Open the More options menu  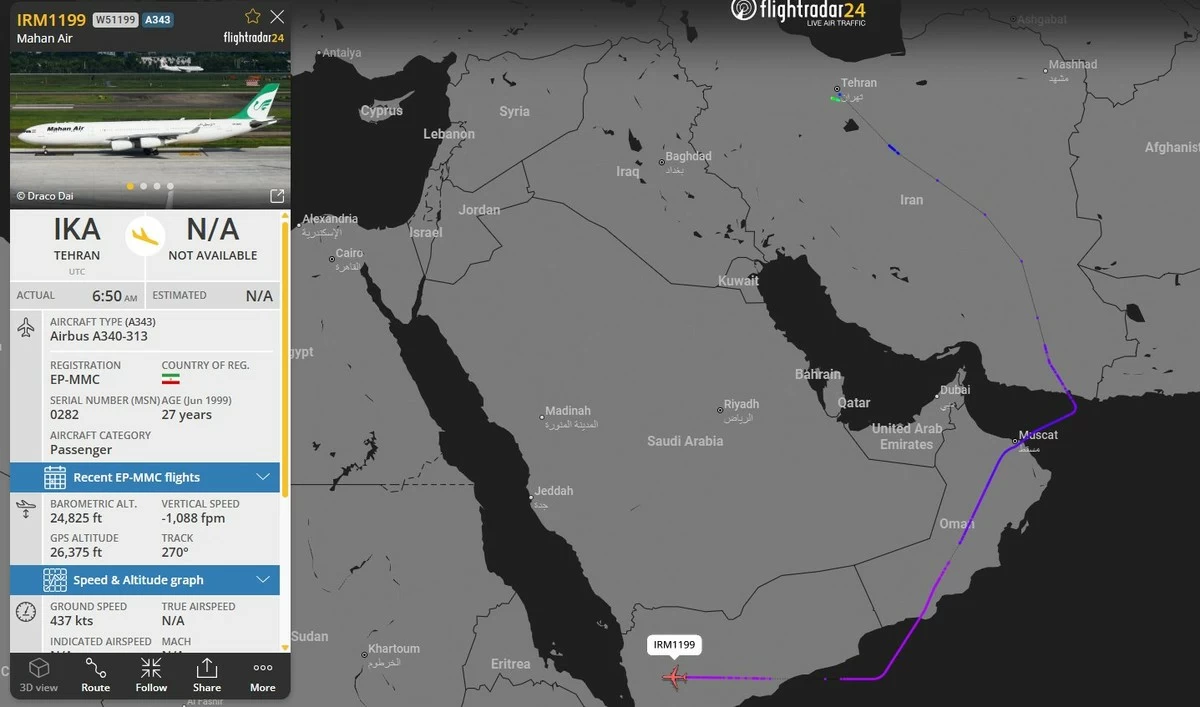263,675
